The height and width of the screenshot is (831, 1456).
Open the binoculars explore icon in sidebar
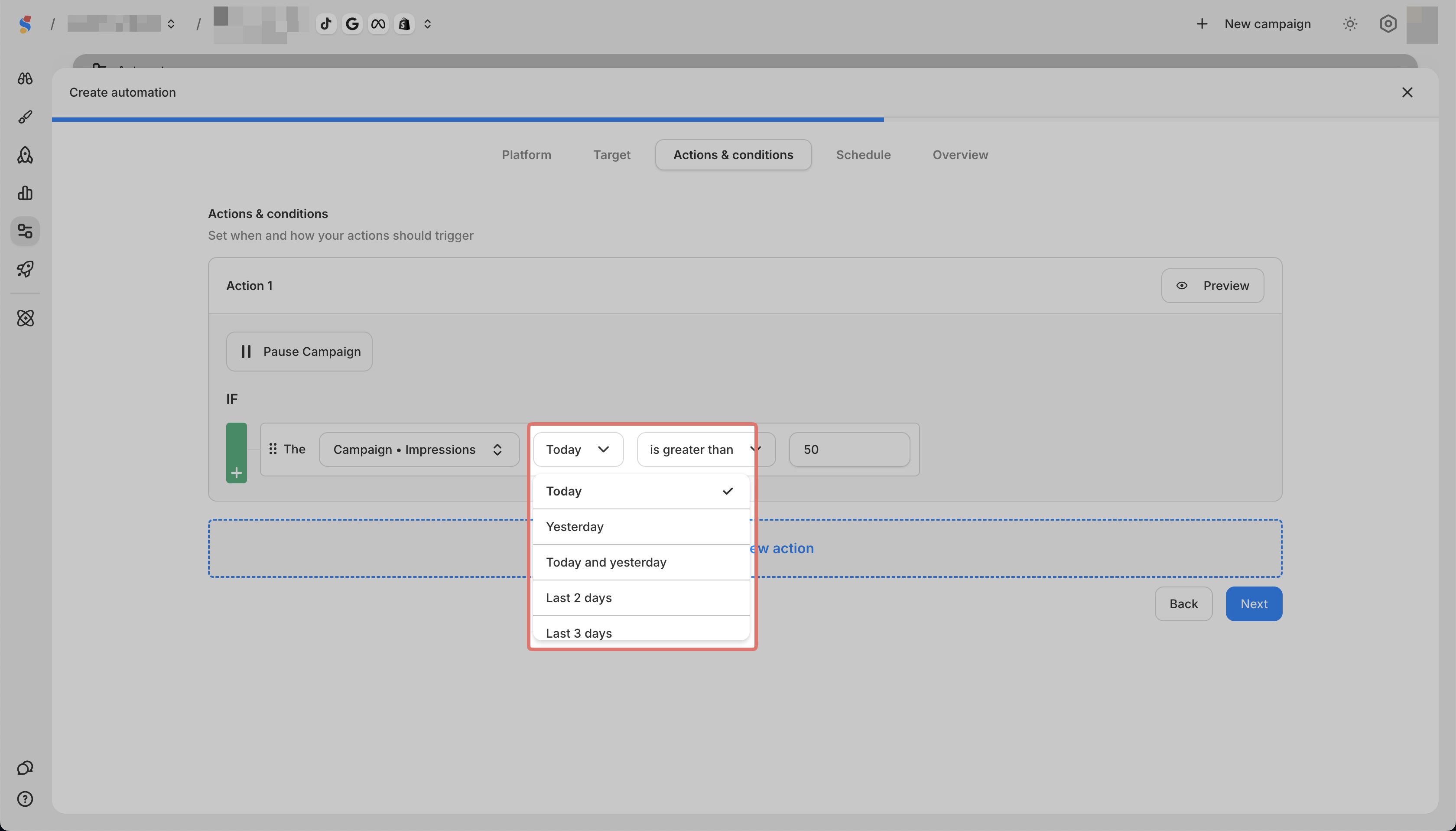tap(25, 79)
